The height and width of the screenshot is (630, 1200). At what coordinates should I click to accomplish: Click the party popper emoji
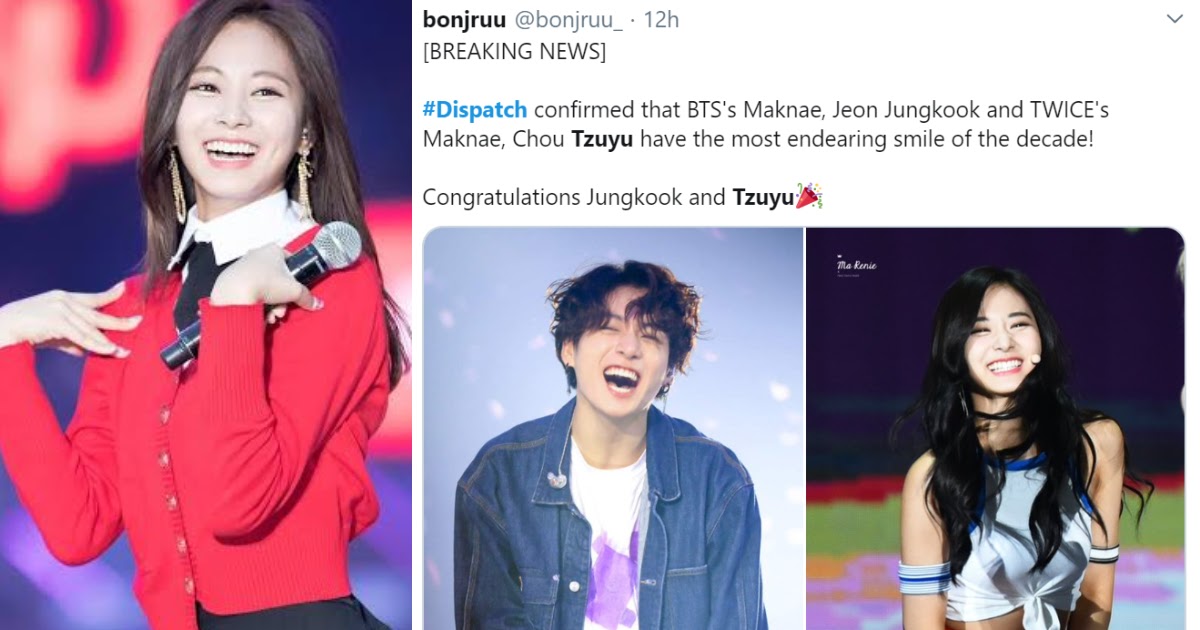808,196
